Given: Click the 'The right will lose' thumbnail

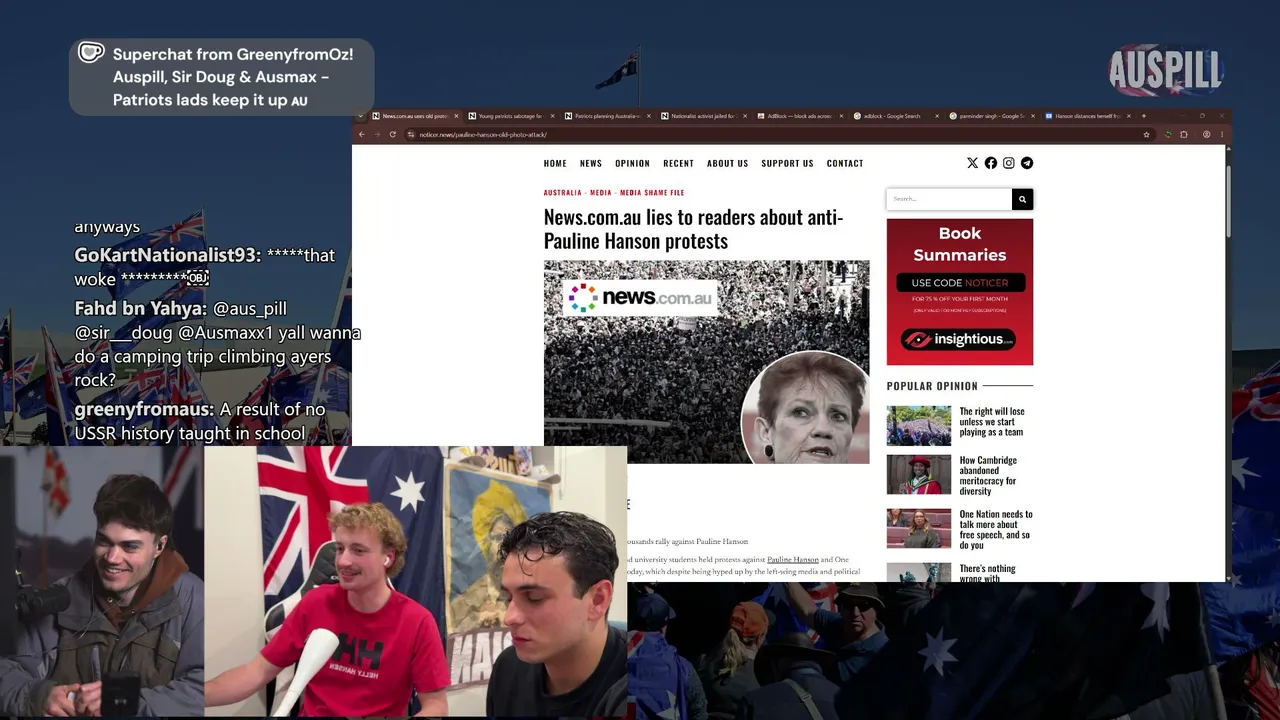Looking at the screenshot, I should [919, 425].
